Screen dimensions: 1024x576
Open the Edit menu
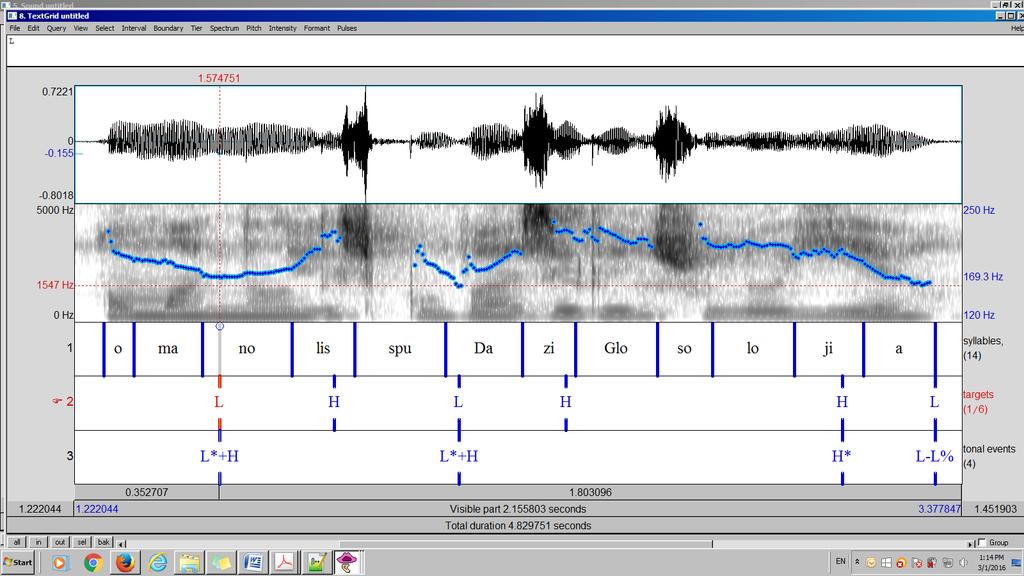[33, 28]
